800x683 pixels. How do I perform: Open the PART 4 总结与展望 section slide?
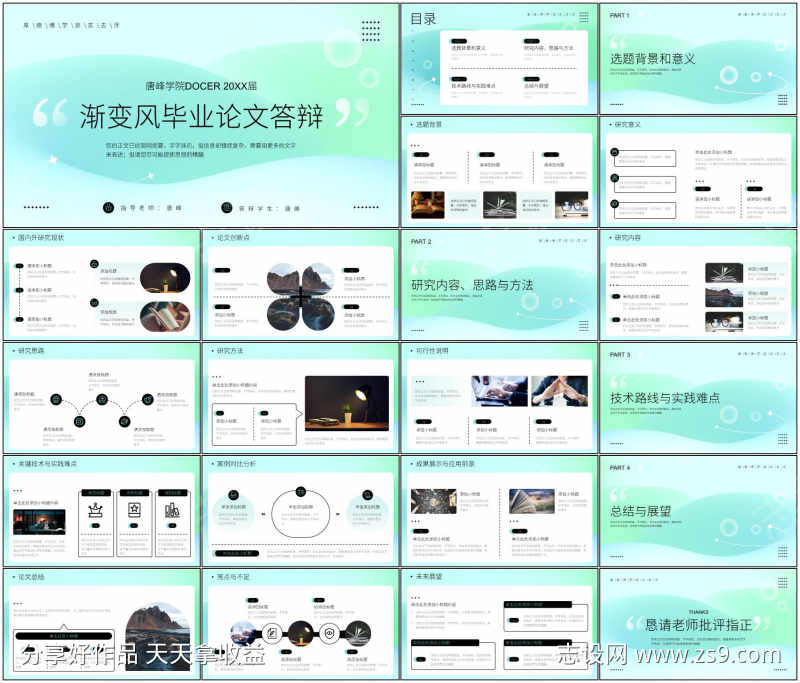[x=698, y=512]
